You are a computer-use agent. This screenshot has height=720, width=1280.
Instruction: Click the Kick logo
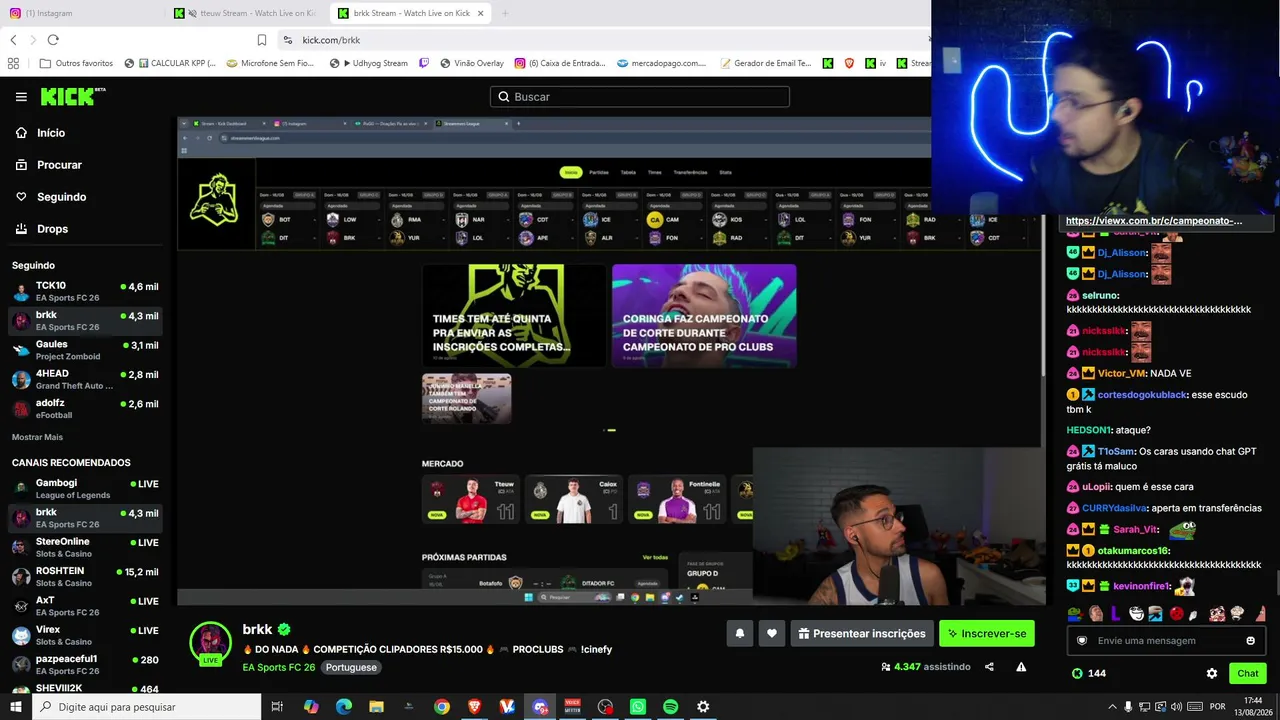point(72,96)
